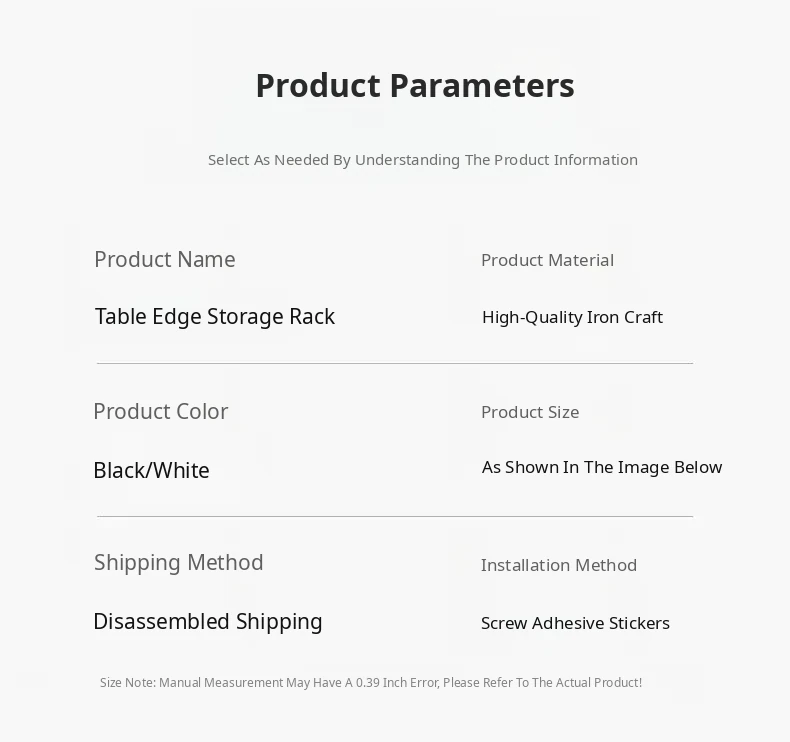Click the word "Product" in the main heading
Viewport: 790px width, 742px height.
(x=318, y=86)
